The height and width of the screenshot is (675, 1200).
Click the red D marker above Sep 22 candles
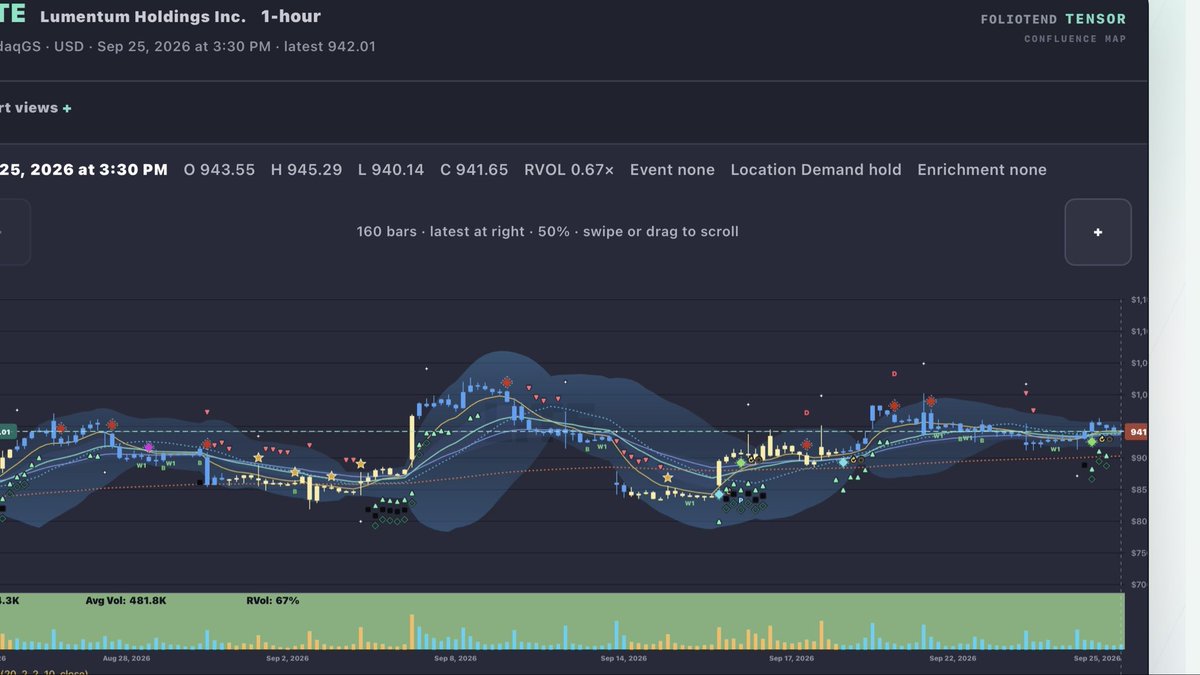[894, 374]
